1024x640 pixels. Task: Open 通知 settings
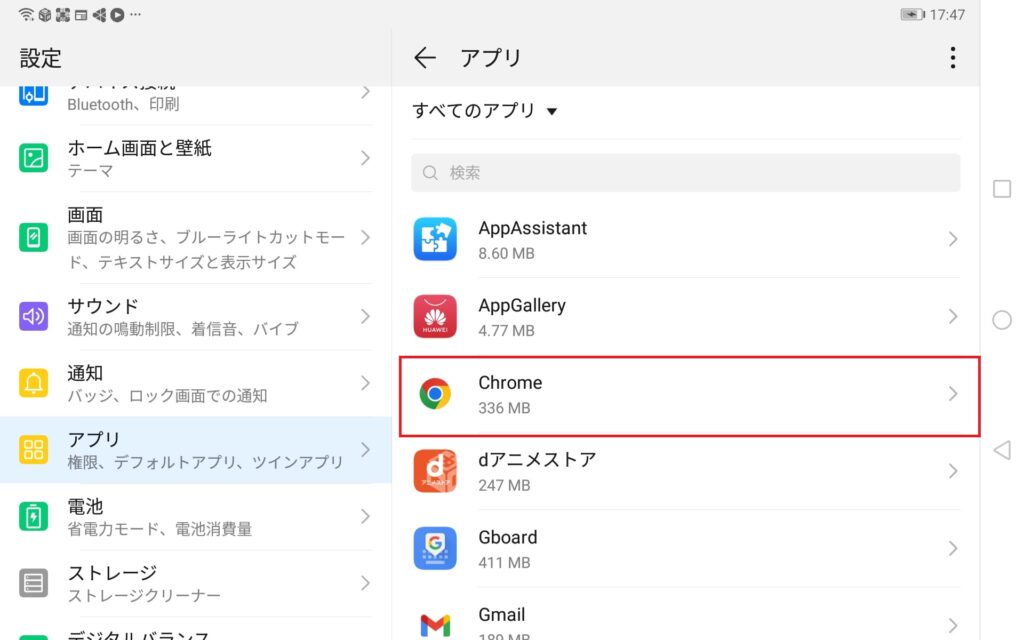pos(196,383)
